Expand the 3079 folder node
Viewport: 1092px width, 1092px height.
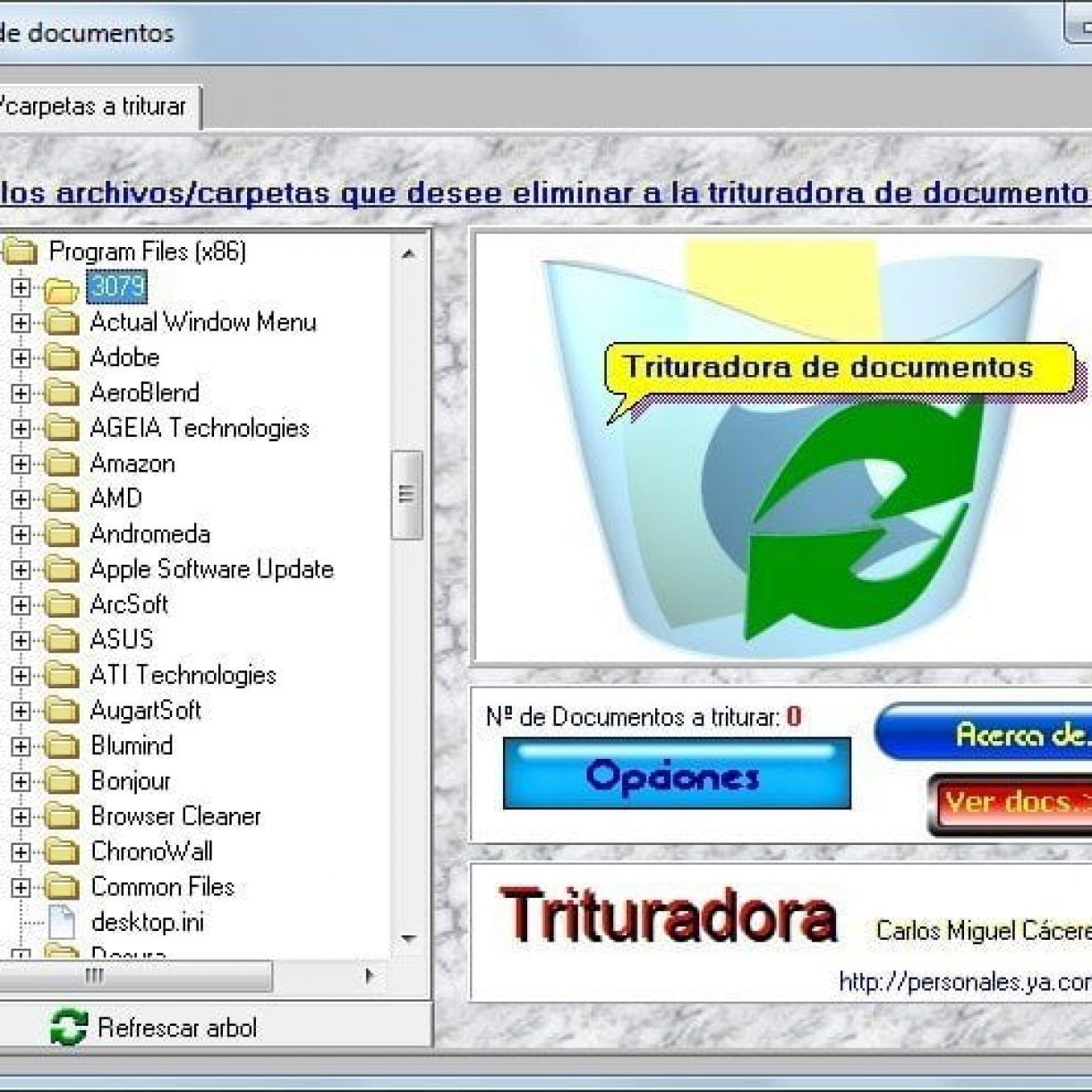pos(21,288)
